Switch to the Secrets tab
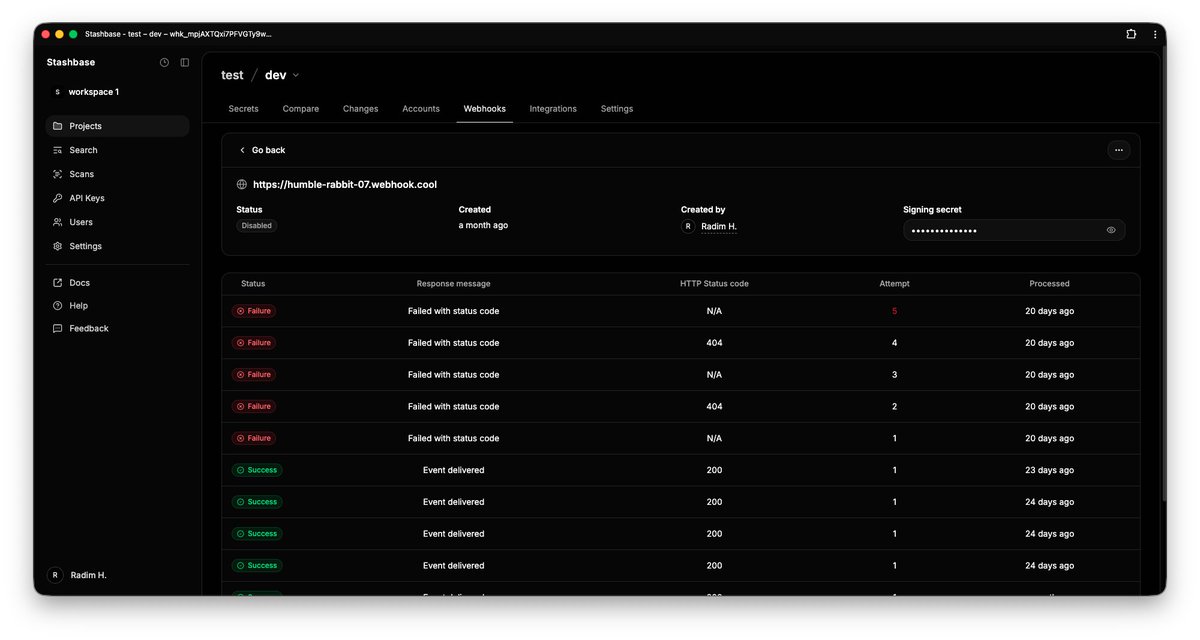This screenshot has height=640, width=1200. click(x=243, y=108)
